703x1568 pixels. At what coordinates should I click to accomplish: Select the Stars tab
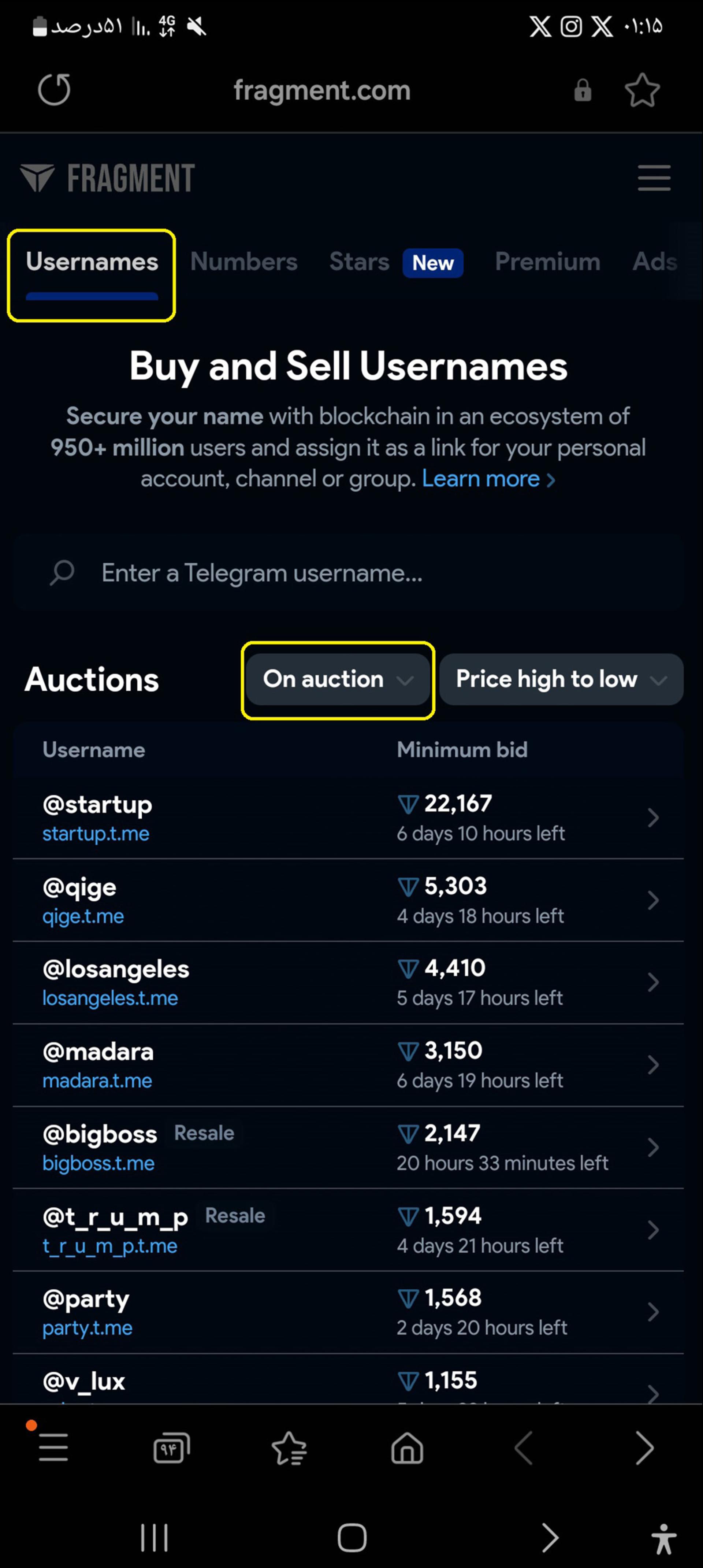point(359,262)
